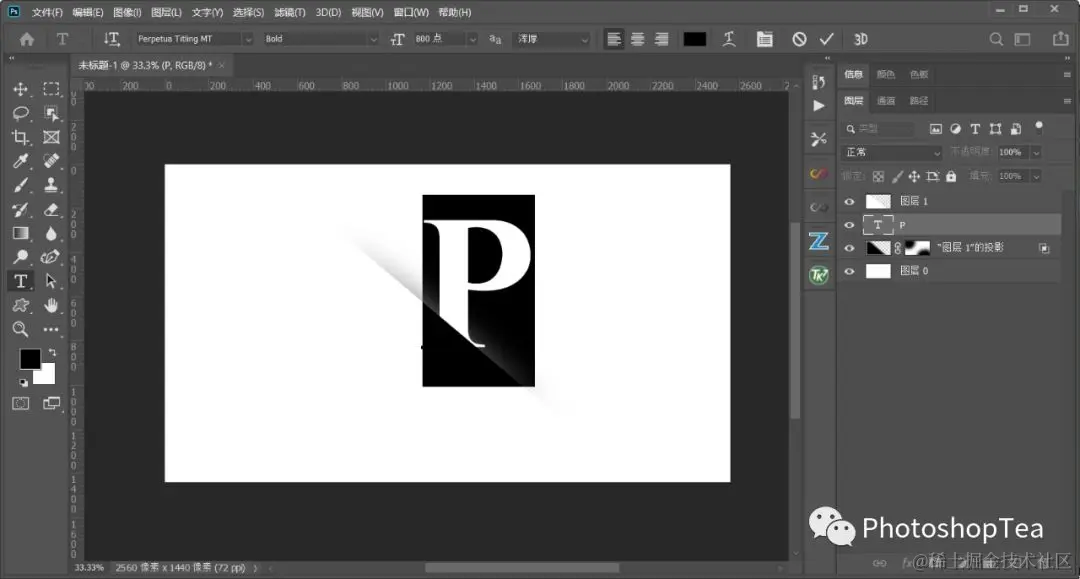The image size is (1080, 579).
Task: Select the Eraser tool
Action: (51, 209)
